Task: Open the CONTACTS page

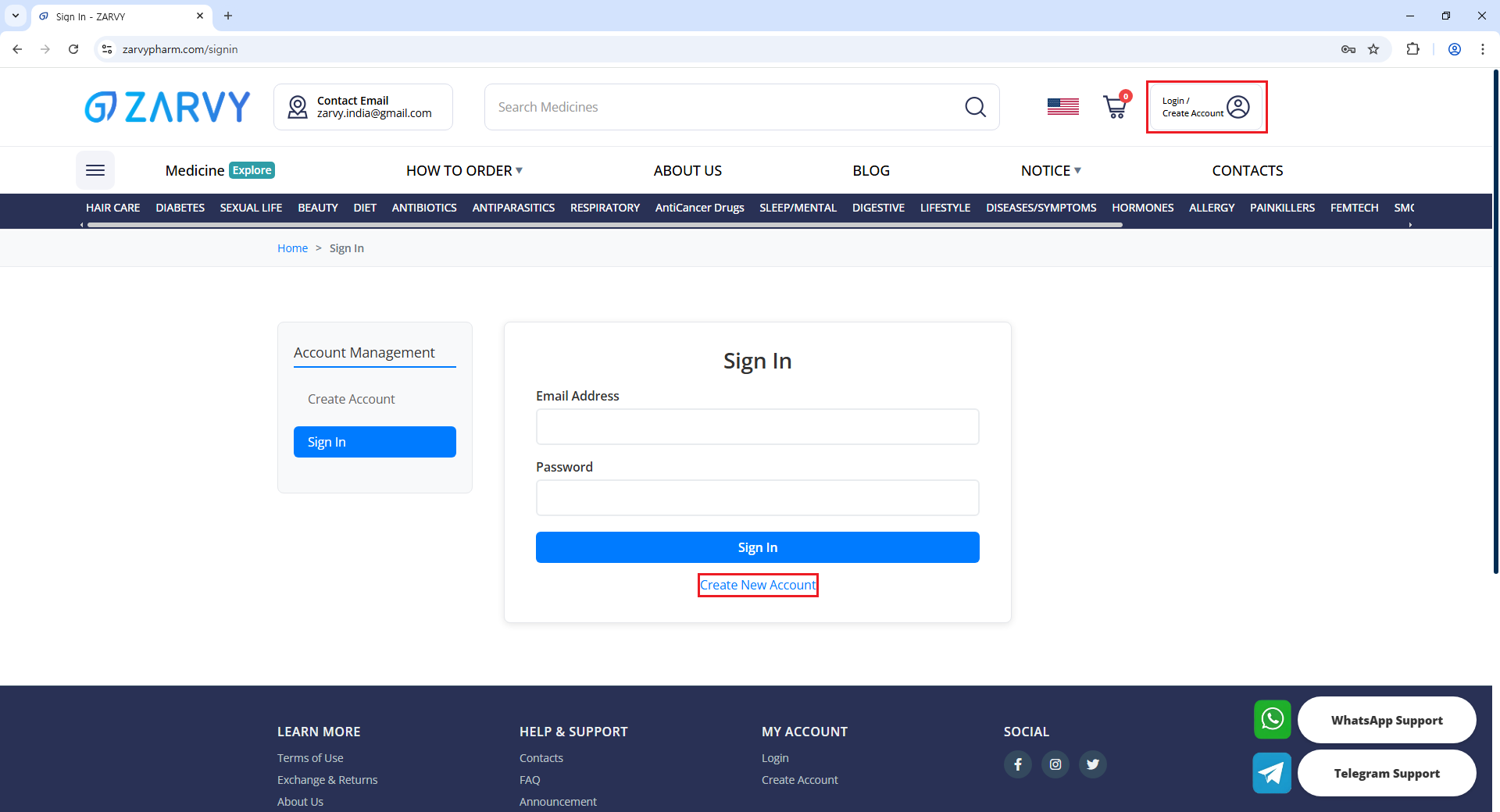Action: coord(1248,170)
